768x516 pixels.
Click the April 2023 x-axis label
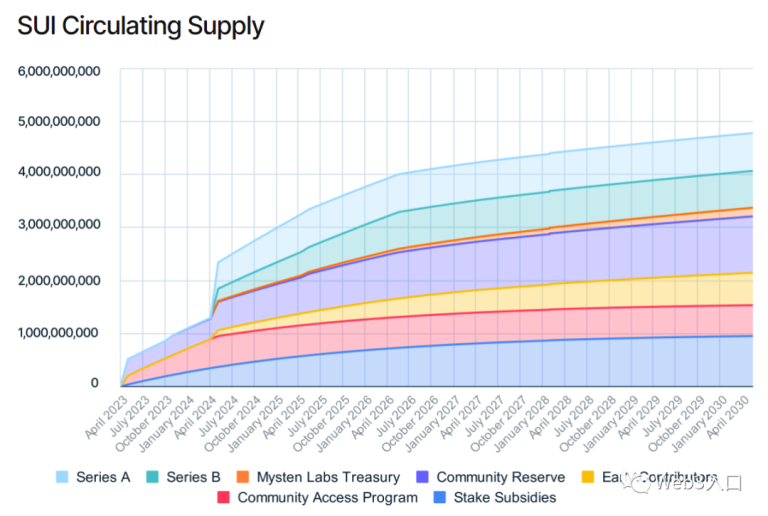[106, 418]
